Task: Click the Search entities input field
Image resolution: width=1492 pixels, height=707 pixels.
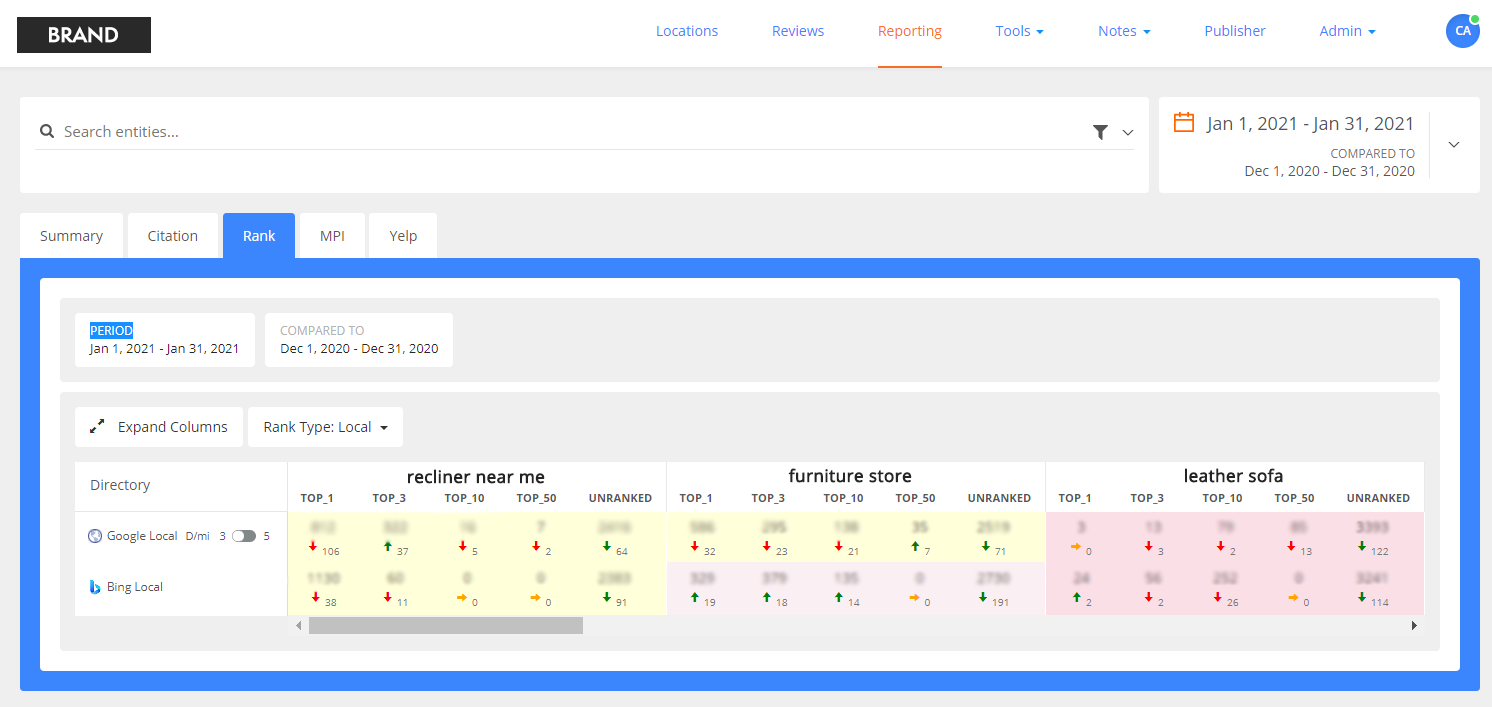Action: [x=570, y=132]
